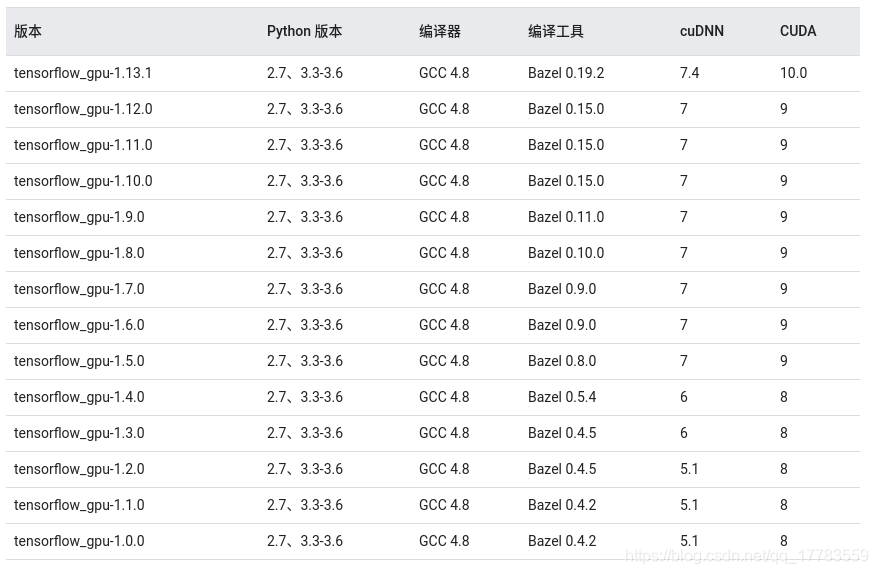Click the 版本 column header
The height and width of the screenshot is (574, 878).
click(x=28, y=31)
